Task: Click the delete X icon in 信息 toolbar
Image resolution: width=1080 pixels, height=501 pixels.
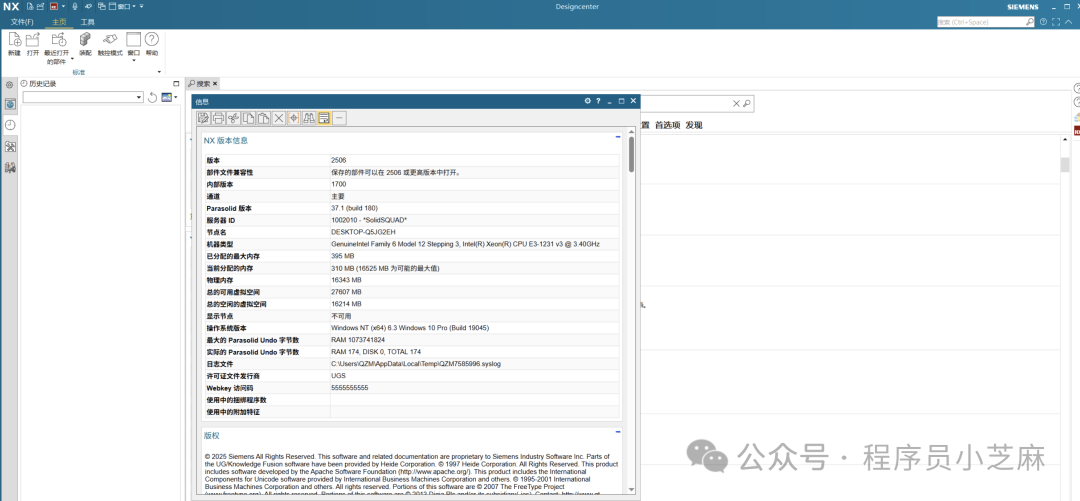Action: [279, 118]
